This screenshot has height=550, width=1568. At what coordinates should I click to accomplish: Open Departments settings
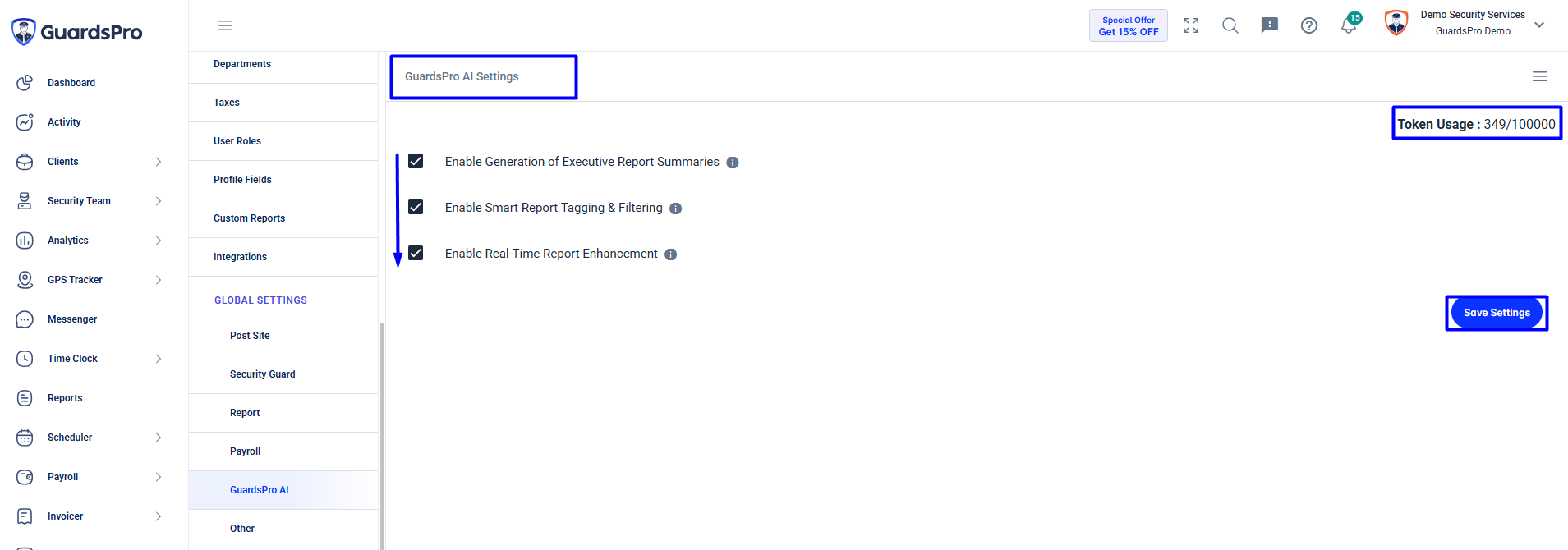[283, 64]
